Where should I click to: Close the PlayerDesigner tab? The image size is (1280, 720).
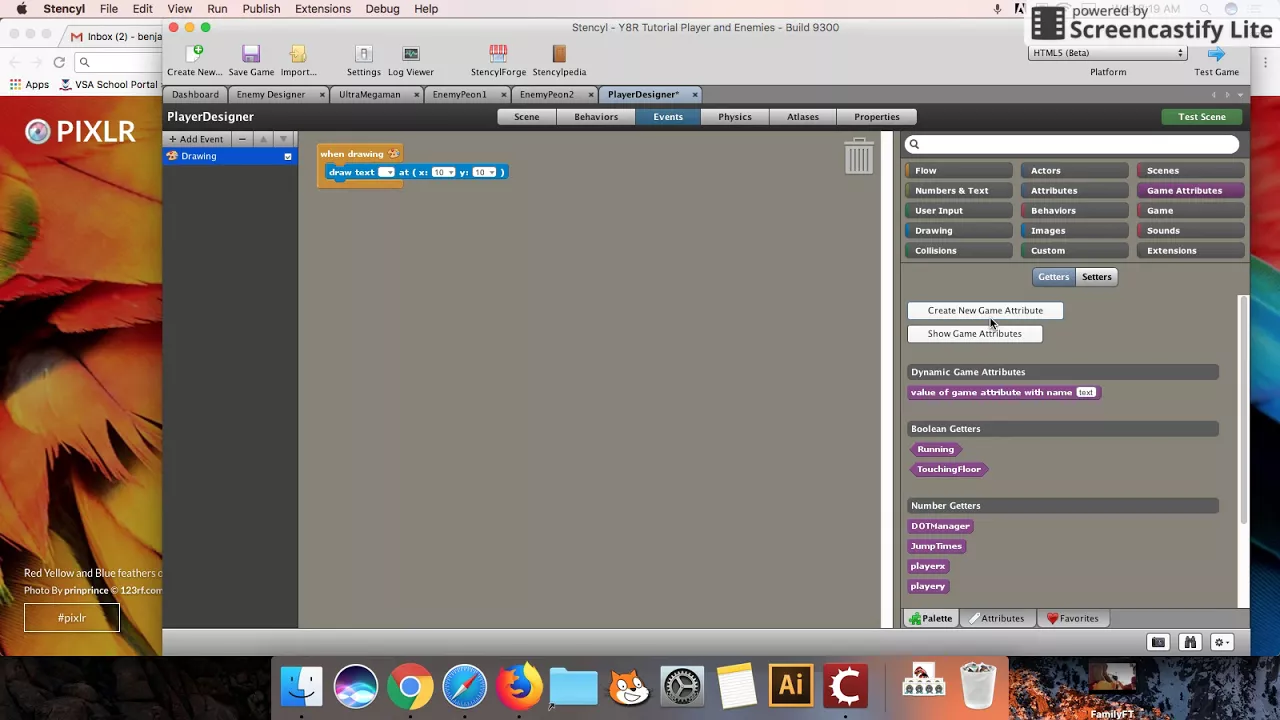tap(695, 95)
